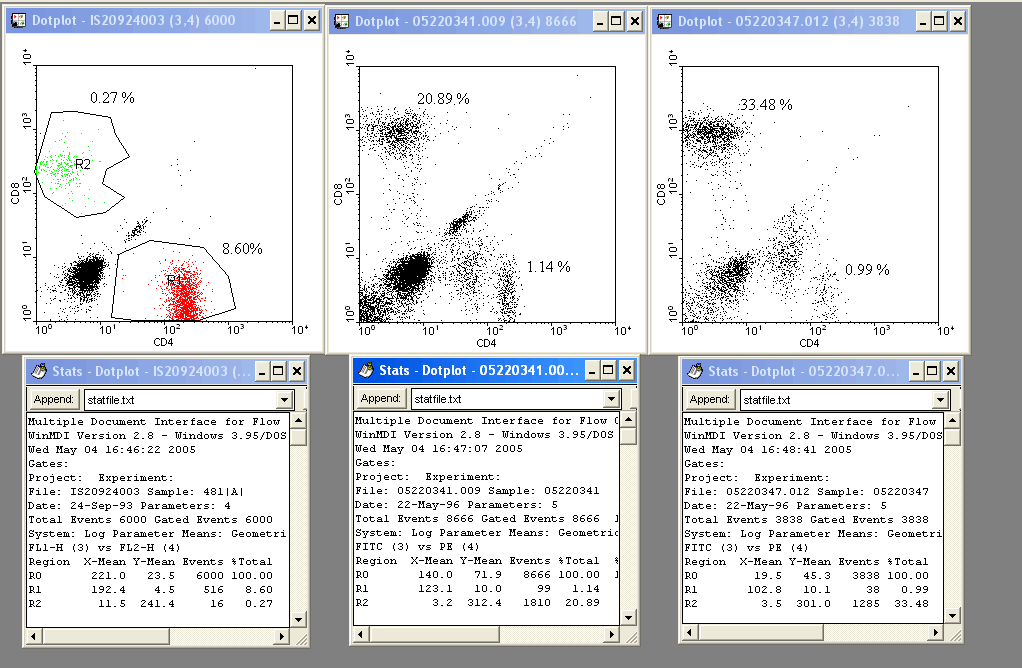
Task: Click the Dotplot 05220341.009 window system icon
Action: pyautogui.click(x=341, y=20)
